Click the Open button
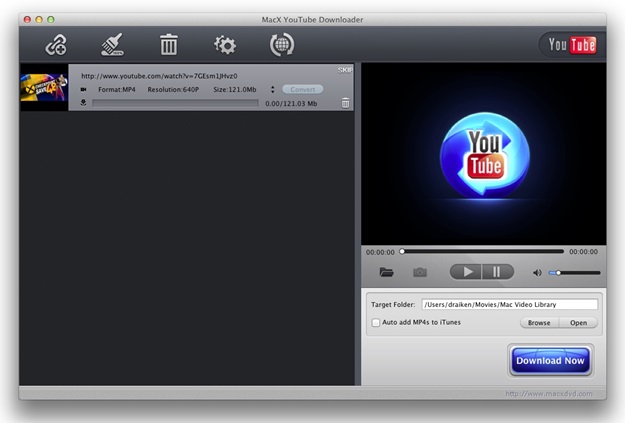 tap(578, 323)
